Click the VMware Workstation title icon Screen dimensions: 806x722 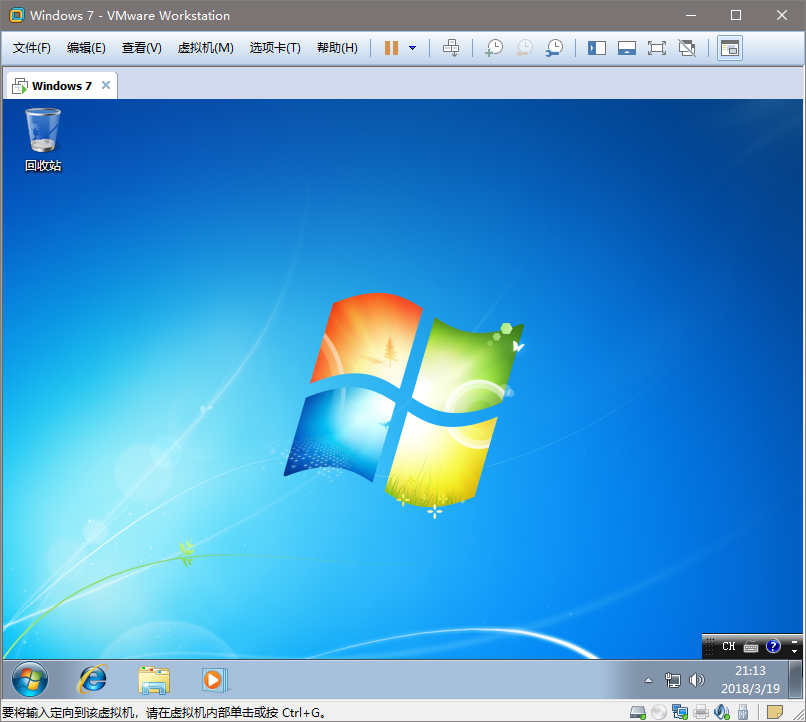click(16, 15)
